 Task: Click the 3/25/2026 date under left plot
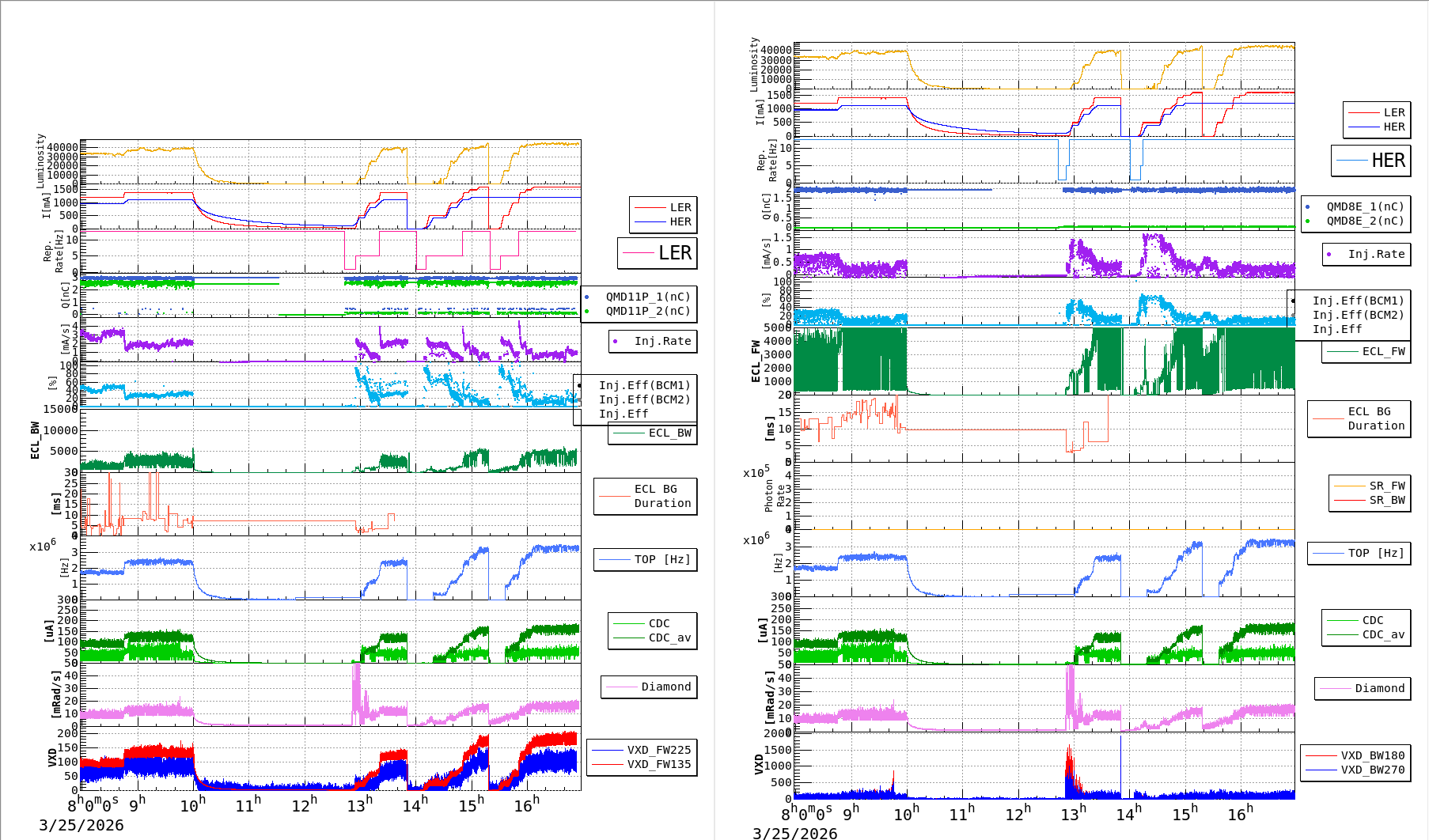pos(81,825)
